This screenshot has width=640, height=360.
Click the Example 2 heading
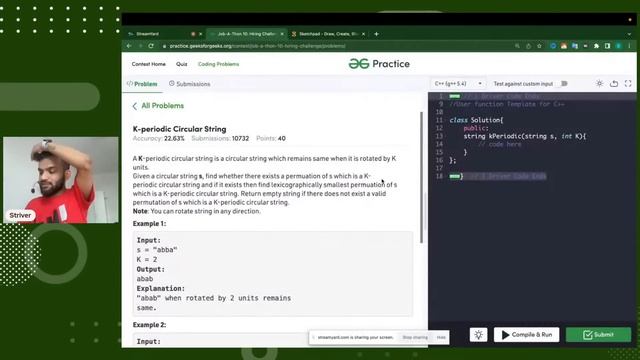(x=149, y=325)
